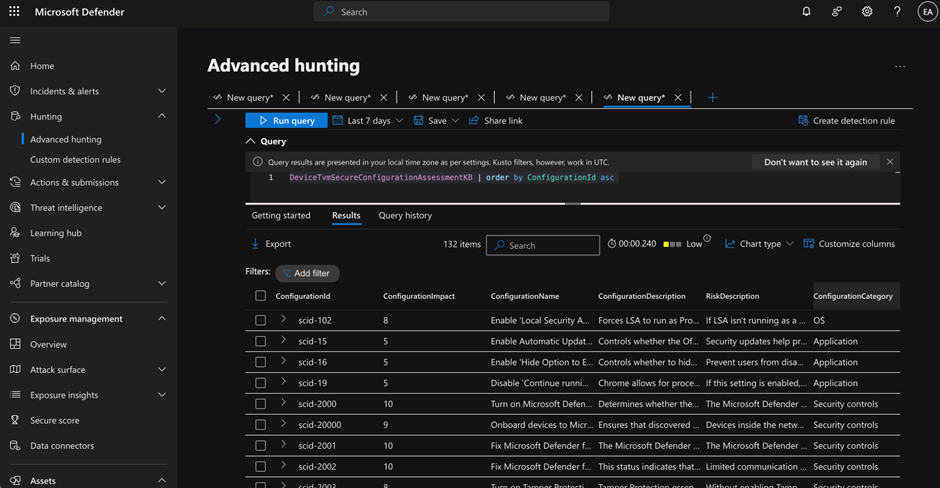The width and height of the screenshot is (940, 488).
Task: Check the scid-15 row checkbox
Action: coord(260,341)
